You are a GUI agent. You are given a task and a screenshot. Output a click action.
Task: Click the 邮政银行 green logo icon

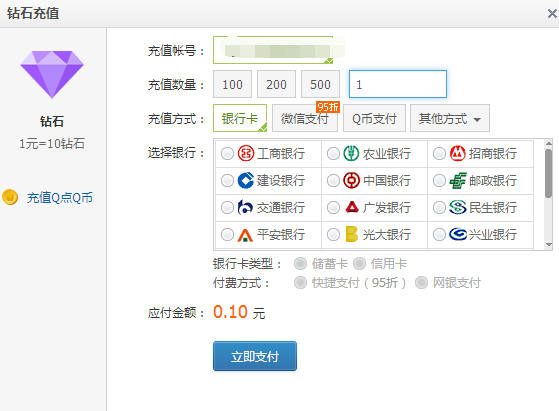[x=458, y=180]
